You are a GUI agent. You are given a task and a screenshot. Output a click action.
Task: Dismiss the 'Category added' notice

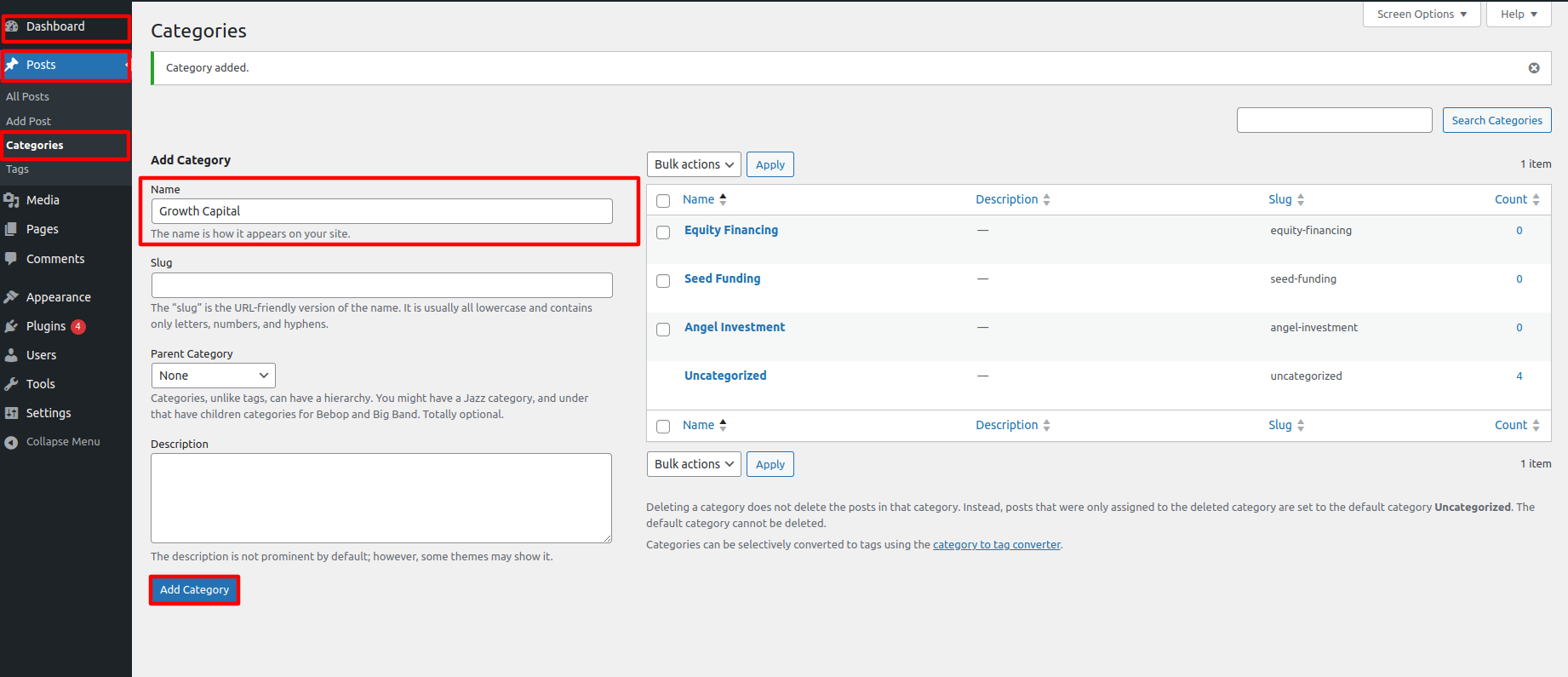click(1533, 68)
